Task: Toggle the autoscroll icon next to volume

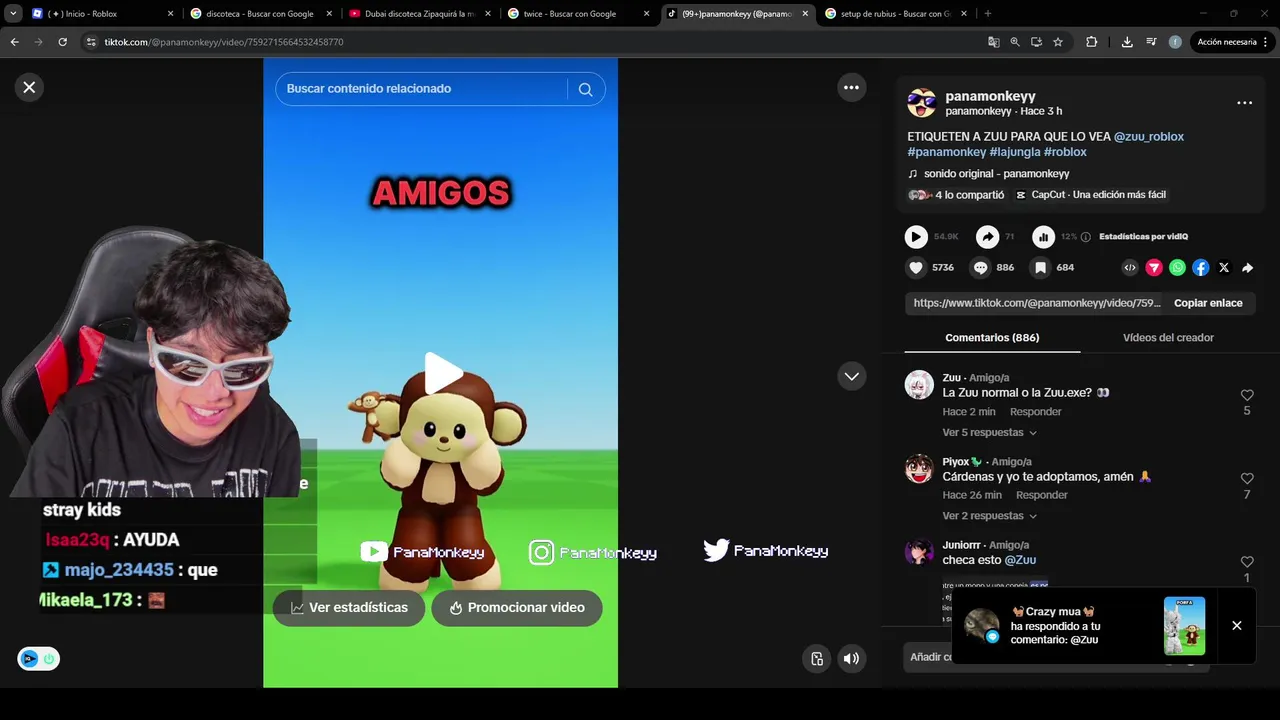Action: [817, 658]
